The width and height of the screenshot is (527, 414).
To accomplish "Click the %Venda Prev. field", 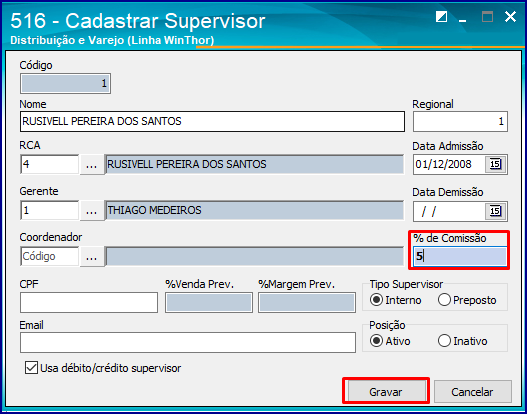I will pyautogui.click(x=209, y=302).
